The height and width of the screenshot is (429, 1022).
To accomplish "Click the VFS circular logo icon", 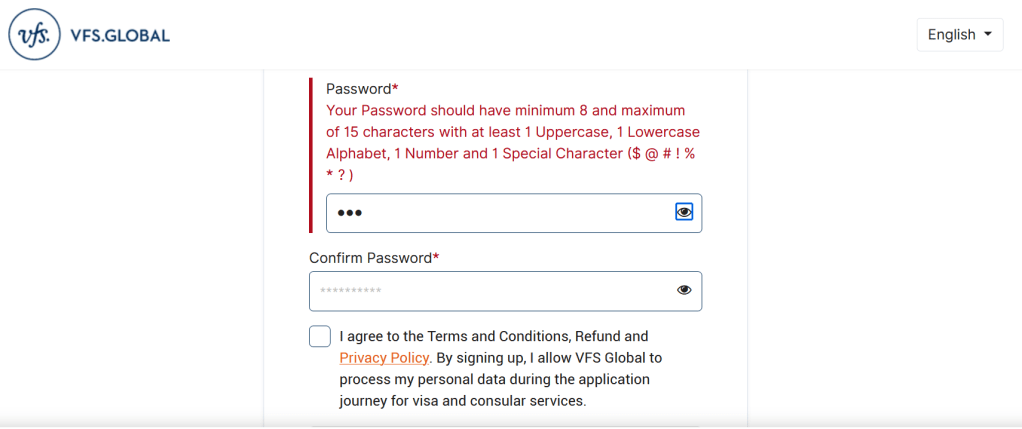I will point(34,35).
